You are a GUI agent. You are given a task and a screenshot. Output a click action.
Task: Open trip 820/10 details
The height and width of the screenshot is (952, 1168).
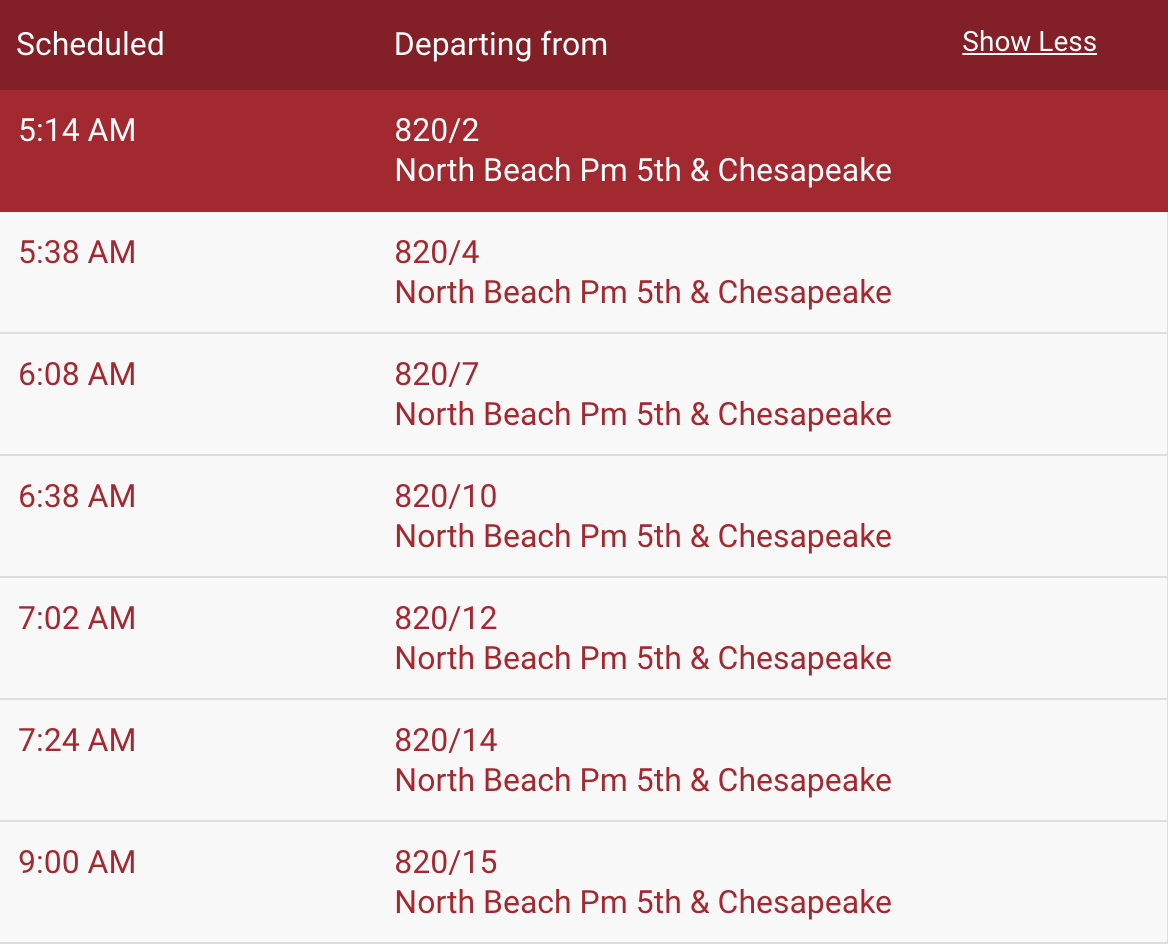click(x=445, y=497)
